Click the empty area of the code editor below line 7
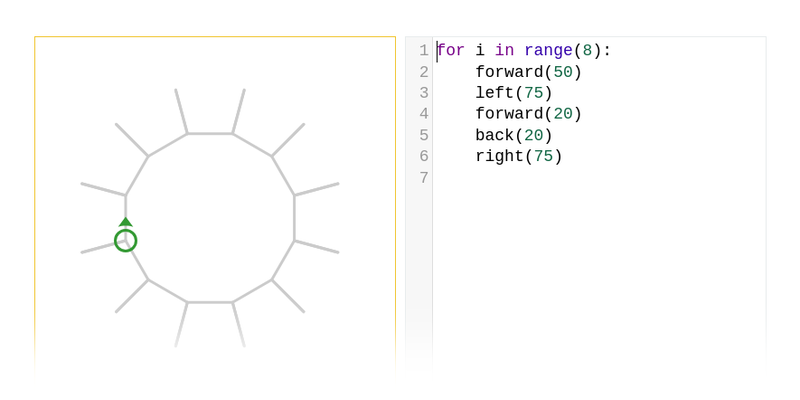The image size is (800, 400). click(x=600, y=270)
